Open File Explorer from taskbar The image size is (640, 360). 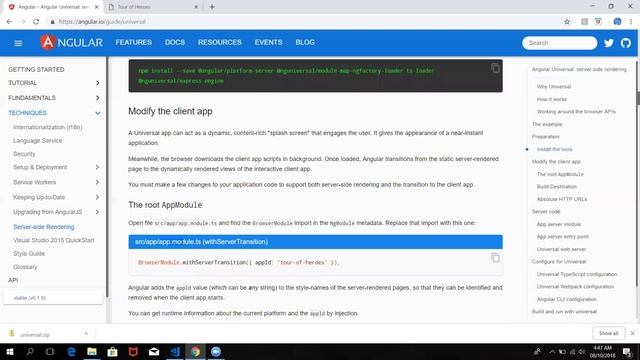click(x=92, y=351)
